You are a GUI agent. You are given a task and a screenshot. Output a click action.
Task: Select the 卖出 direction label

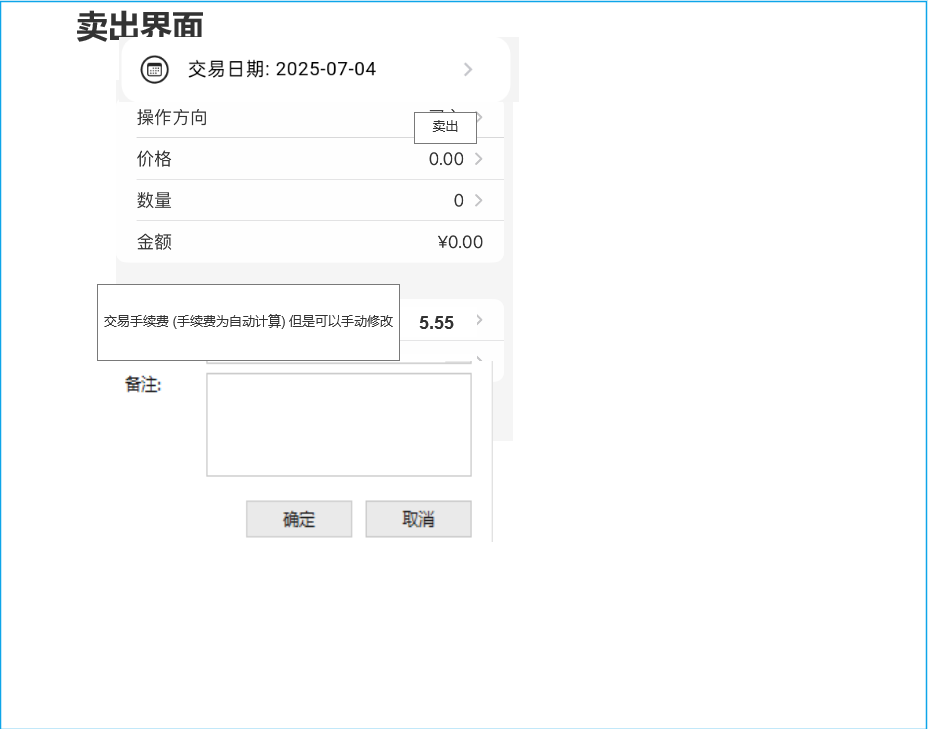[x=445, y=127]
